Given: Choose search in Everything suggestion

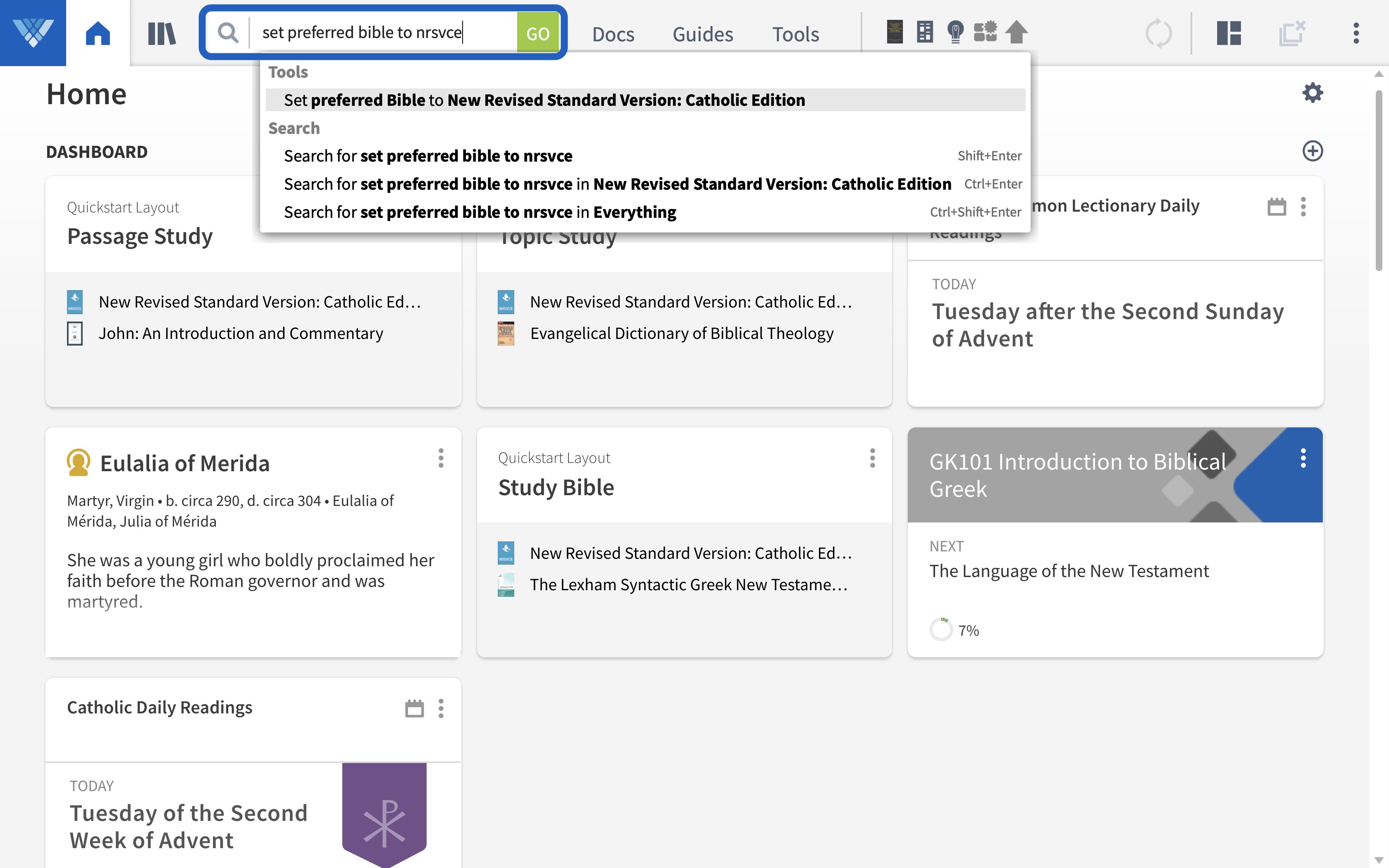Looking at the screenshot, I should tap(645, 212).
